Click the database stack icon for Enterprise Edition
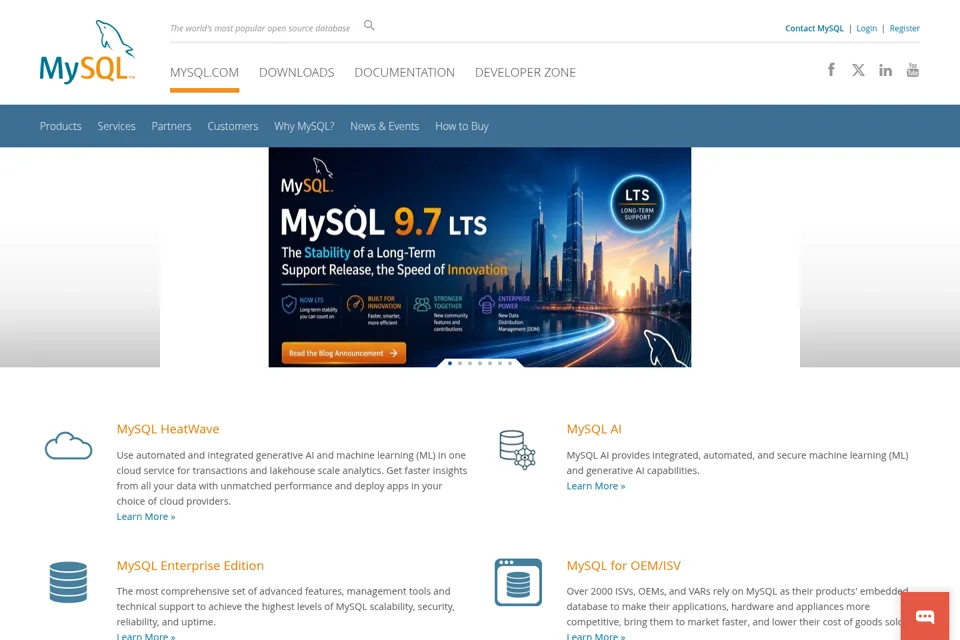Image resolution: width=960 pixels, height=640 pixels. [68, 582]
